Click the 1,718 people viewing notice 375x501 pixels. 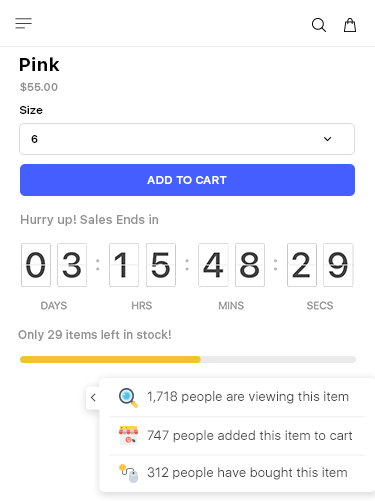tap(248, 397)
